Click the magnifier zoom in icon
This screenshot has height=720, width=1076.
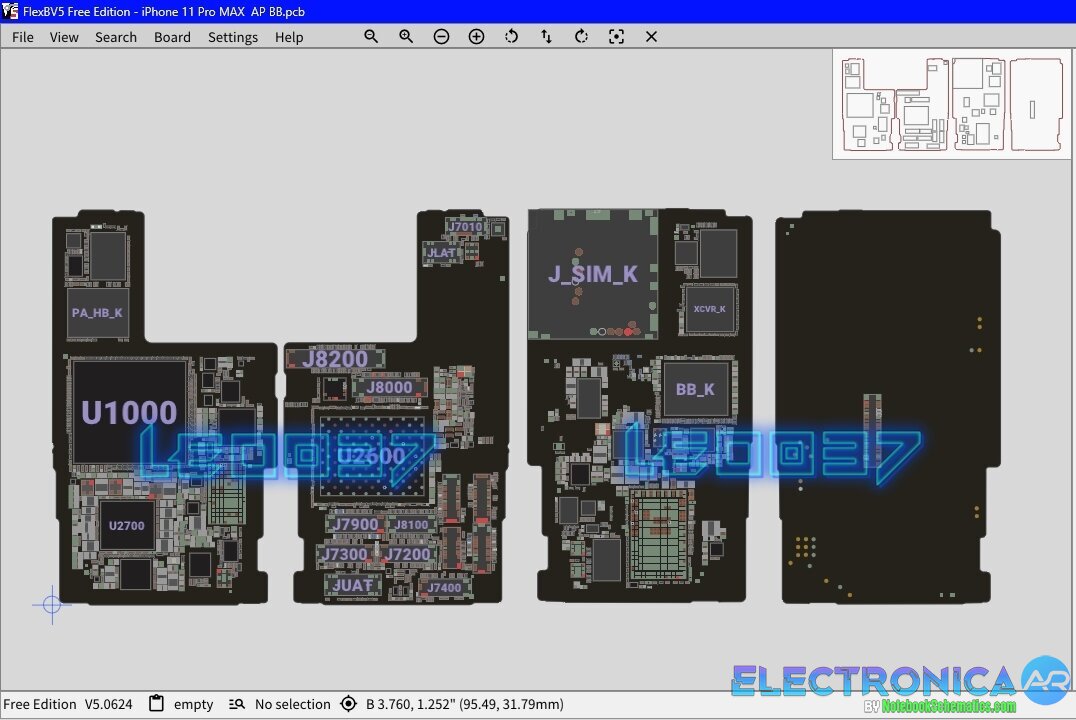pos(406,36)
